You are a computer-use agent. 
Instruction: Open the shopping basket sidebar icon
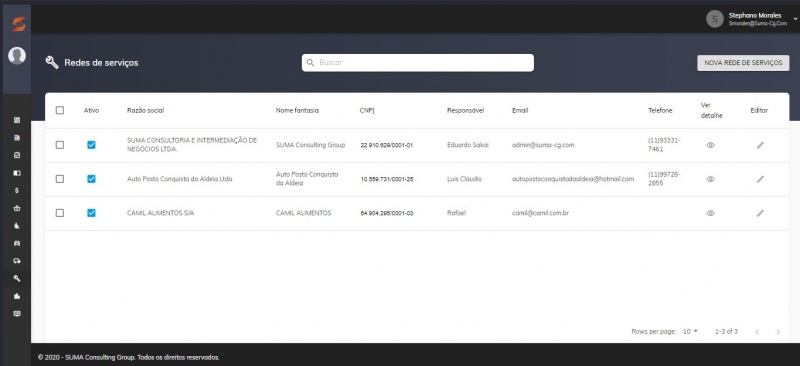point(17,208)
